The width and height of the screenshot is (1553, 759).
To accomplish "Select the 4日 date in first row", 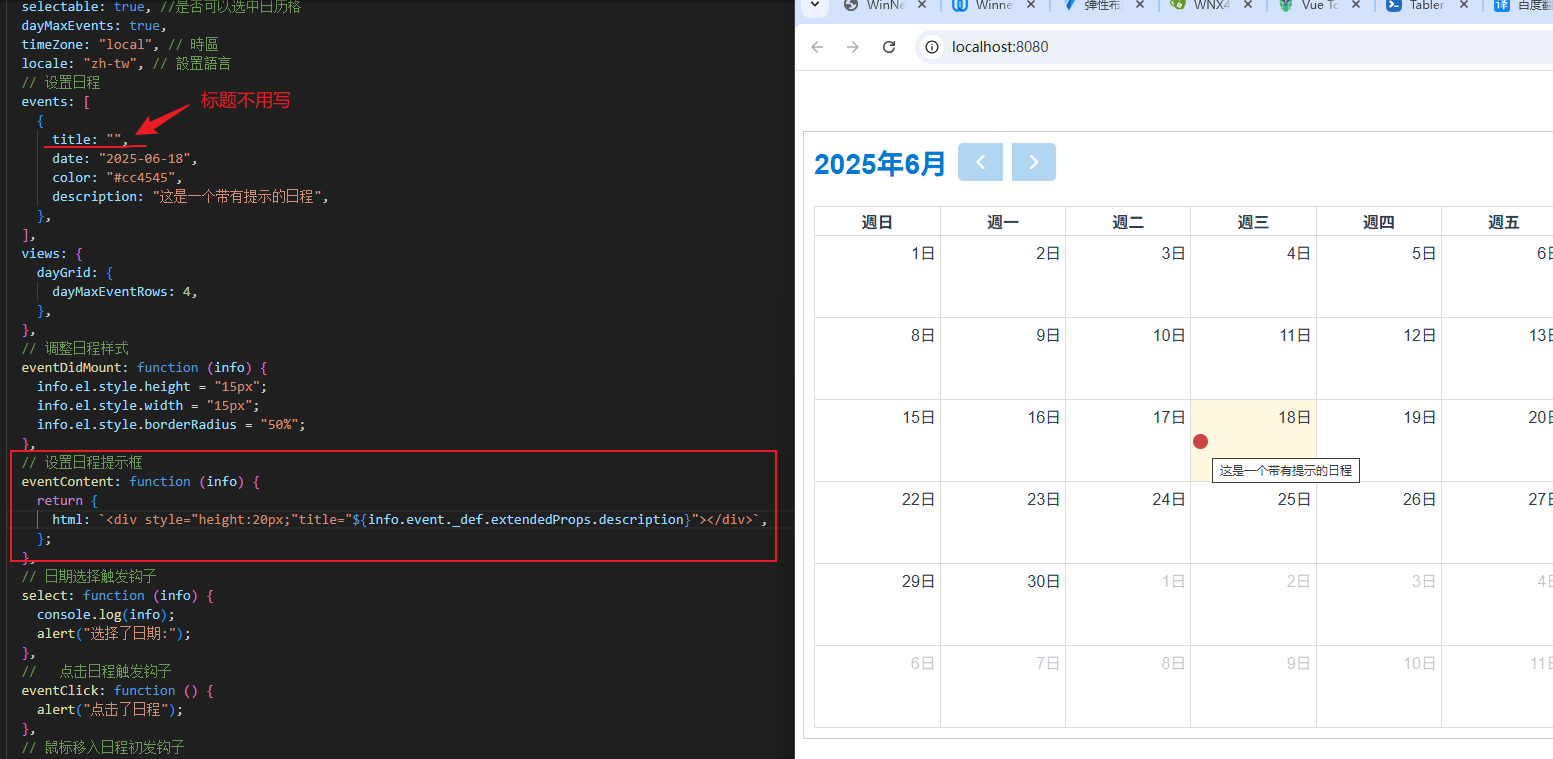I will click(1253, 276).
